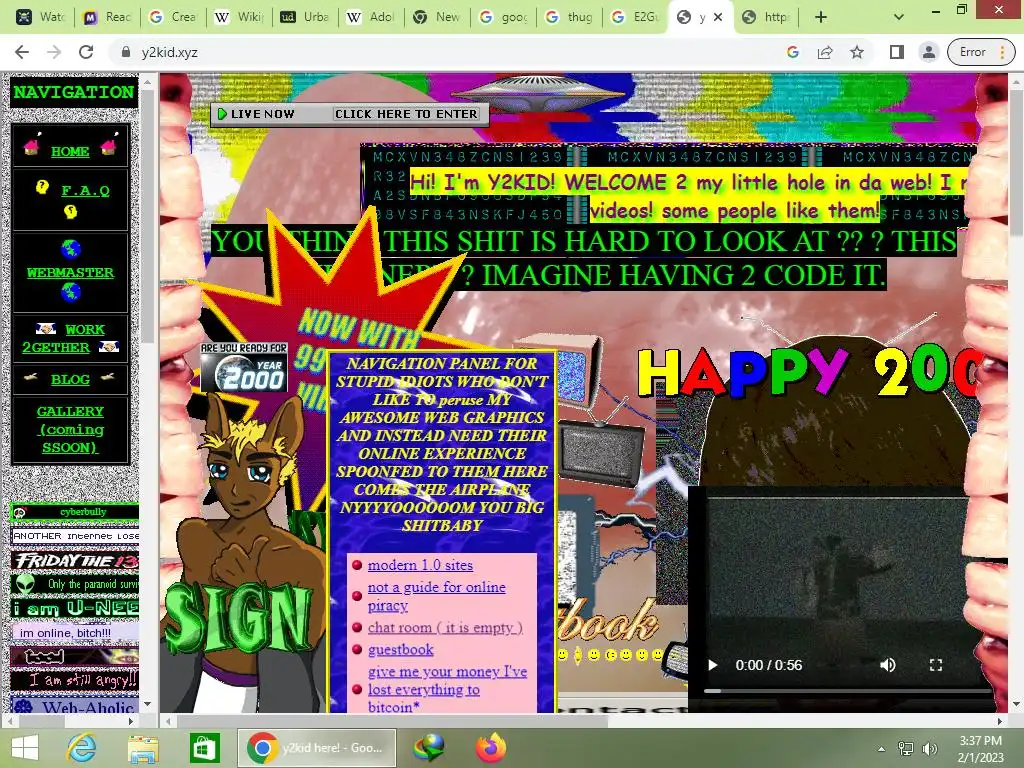
Task: Go back with the browser back arrow
Action: click(x=22, y=52)
